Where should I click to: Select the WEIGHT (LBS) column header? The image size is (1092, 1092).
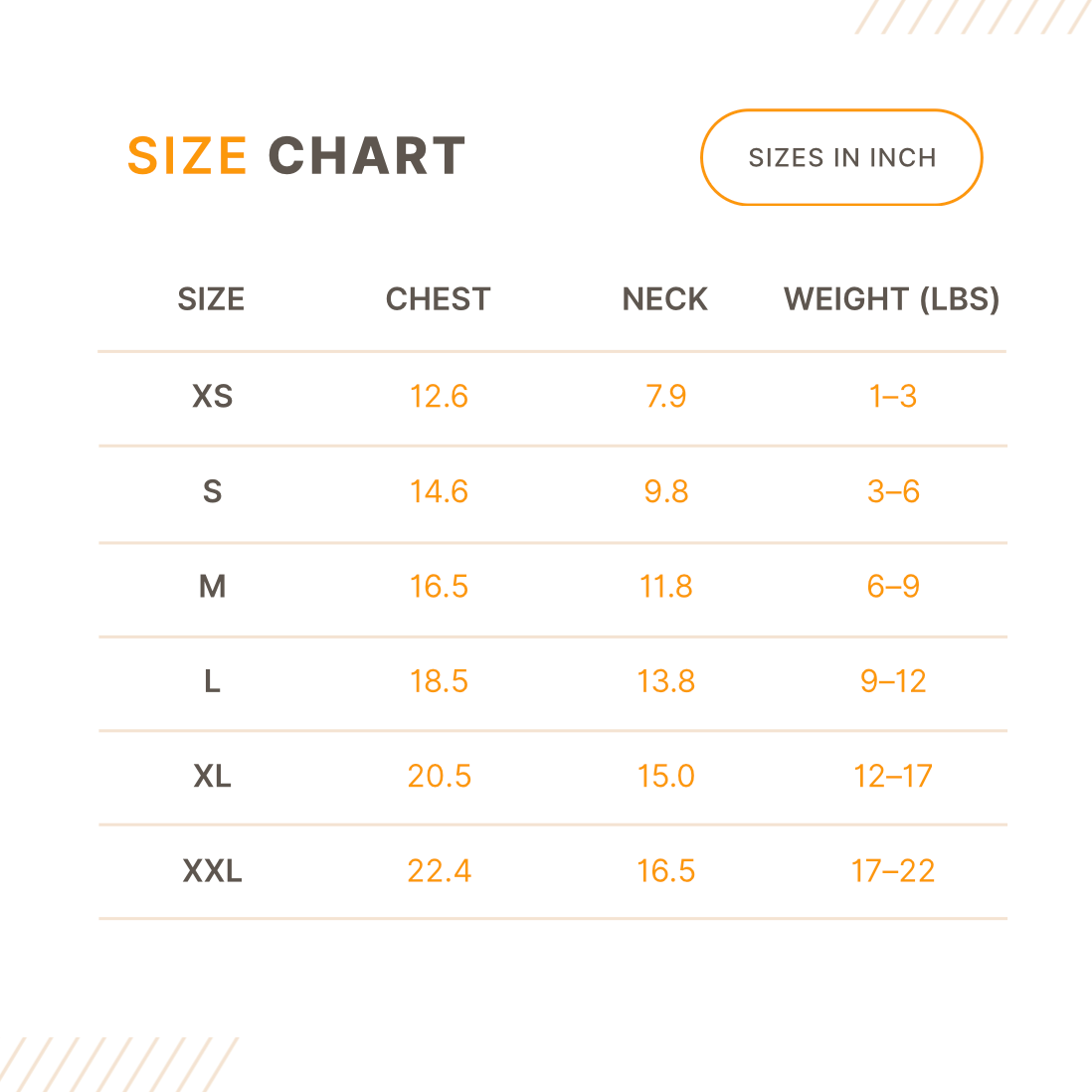click(x=891, y=299)
